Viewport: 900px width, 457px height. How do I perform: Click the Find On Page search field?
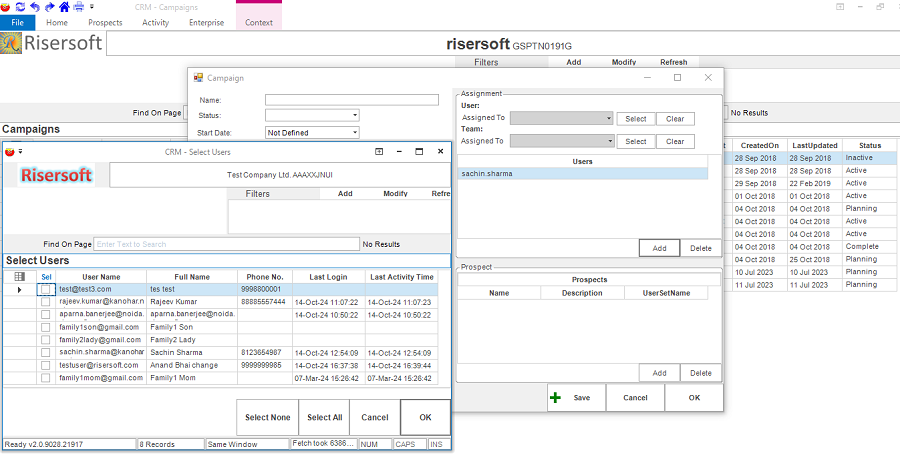click(226, 244)
